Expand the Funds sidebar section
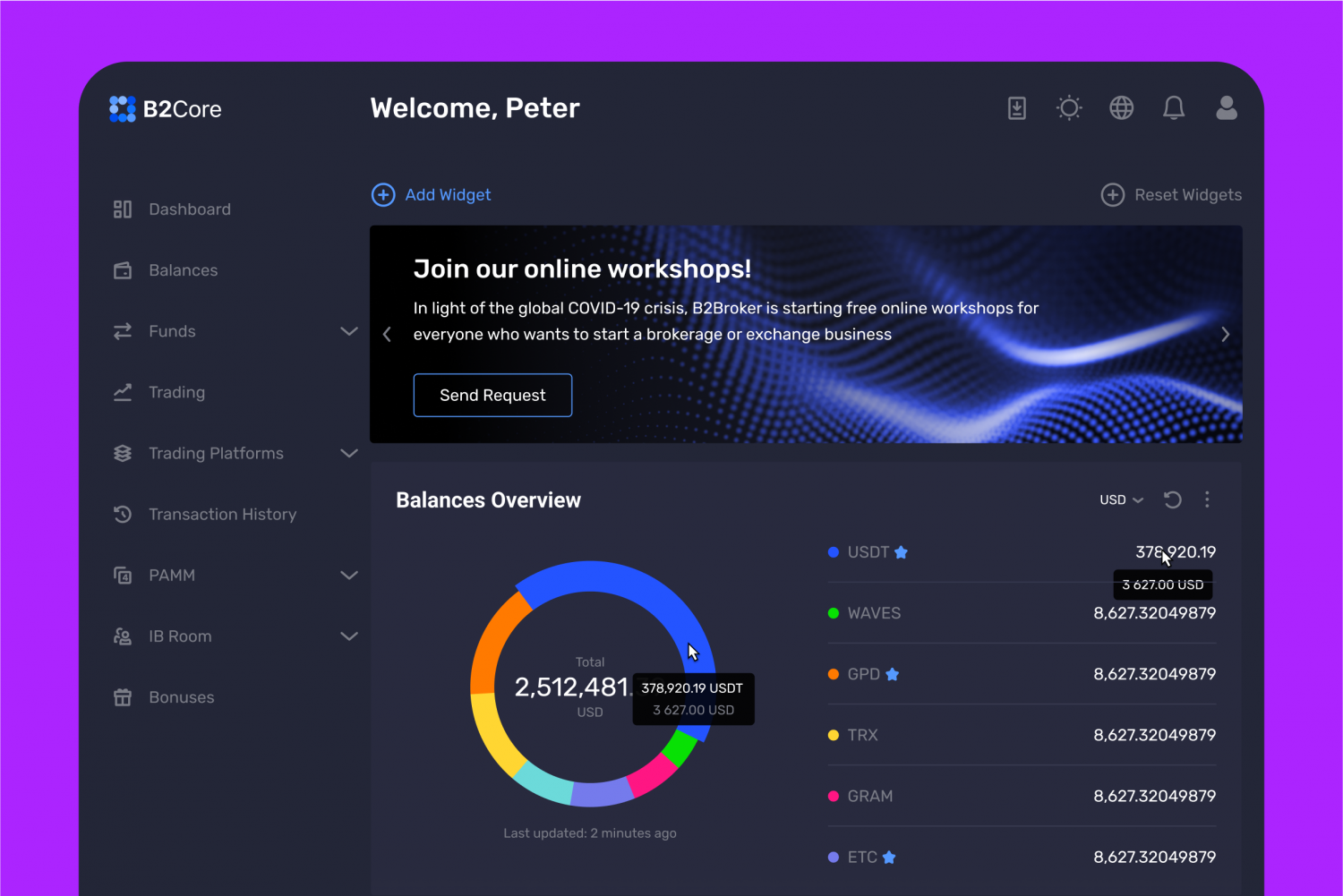 pos(348,331)
